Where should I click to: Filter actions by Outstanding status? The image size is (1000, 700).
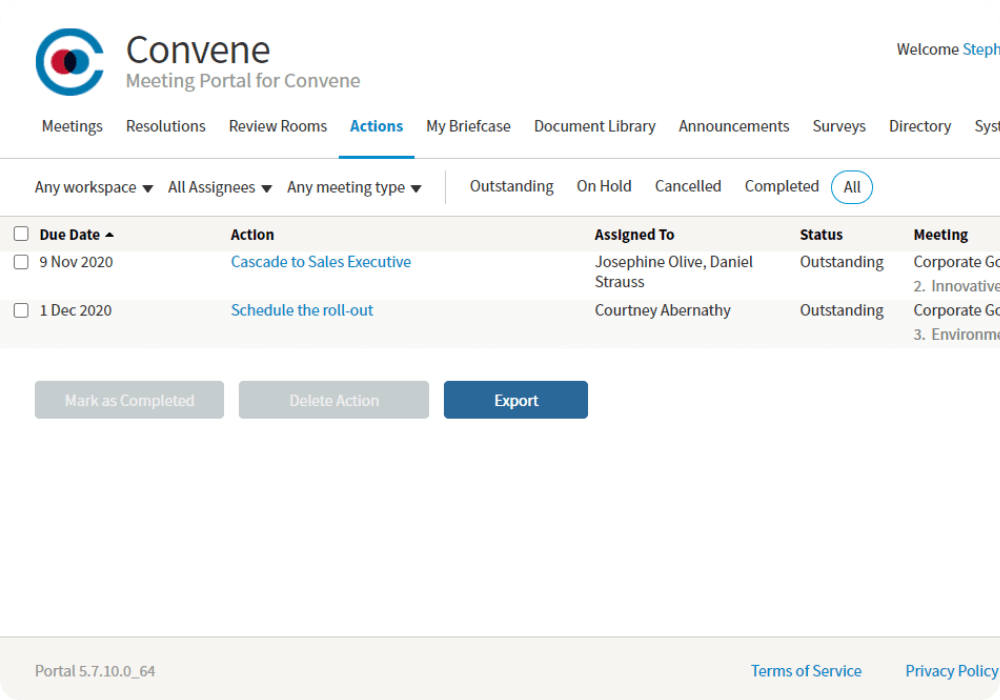pyautogui.click(x=511, y=186)
